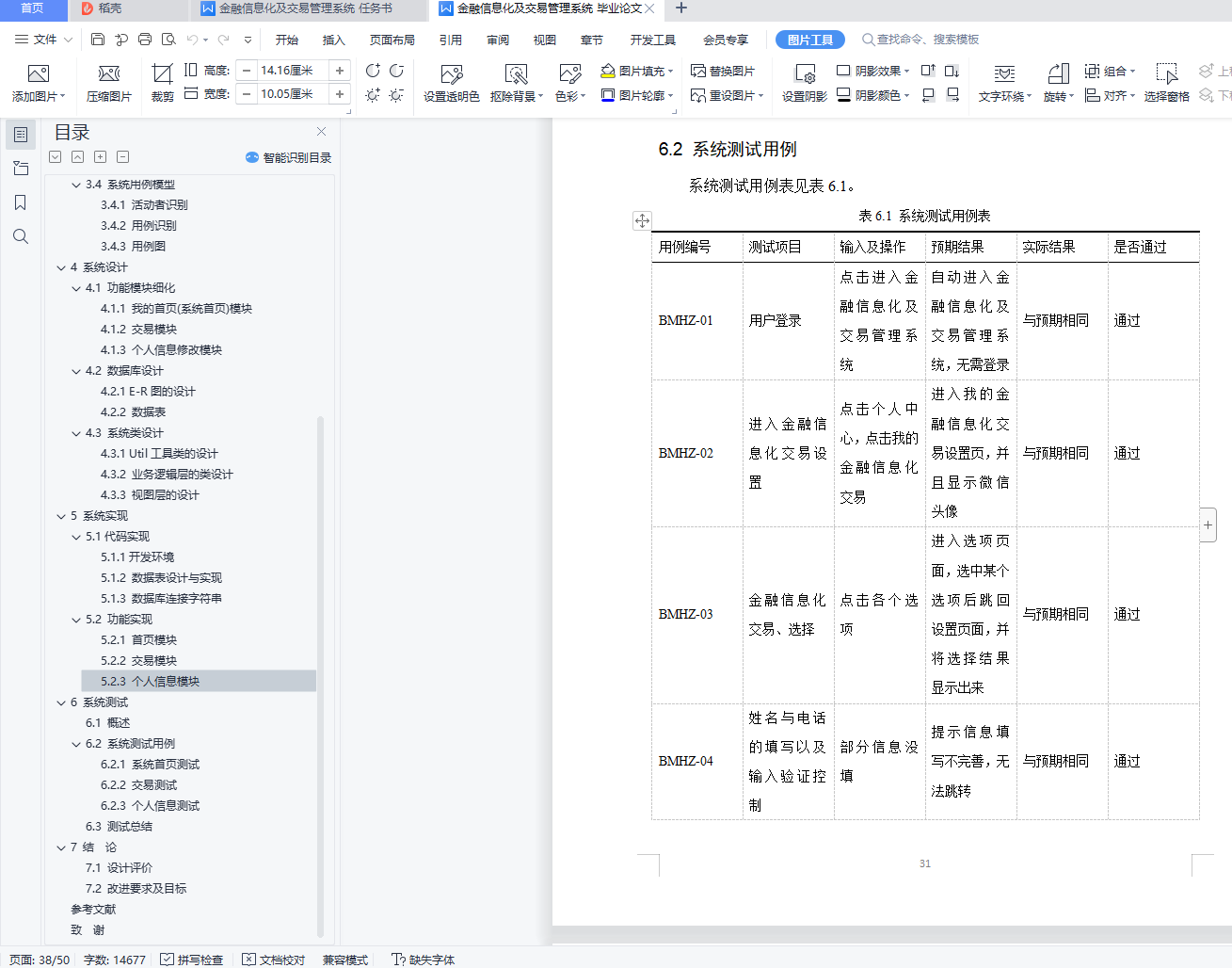The image size is (1232, 968).
Task: Select the Crop (裁剪) tool
Action: (162, 83)
